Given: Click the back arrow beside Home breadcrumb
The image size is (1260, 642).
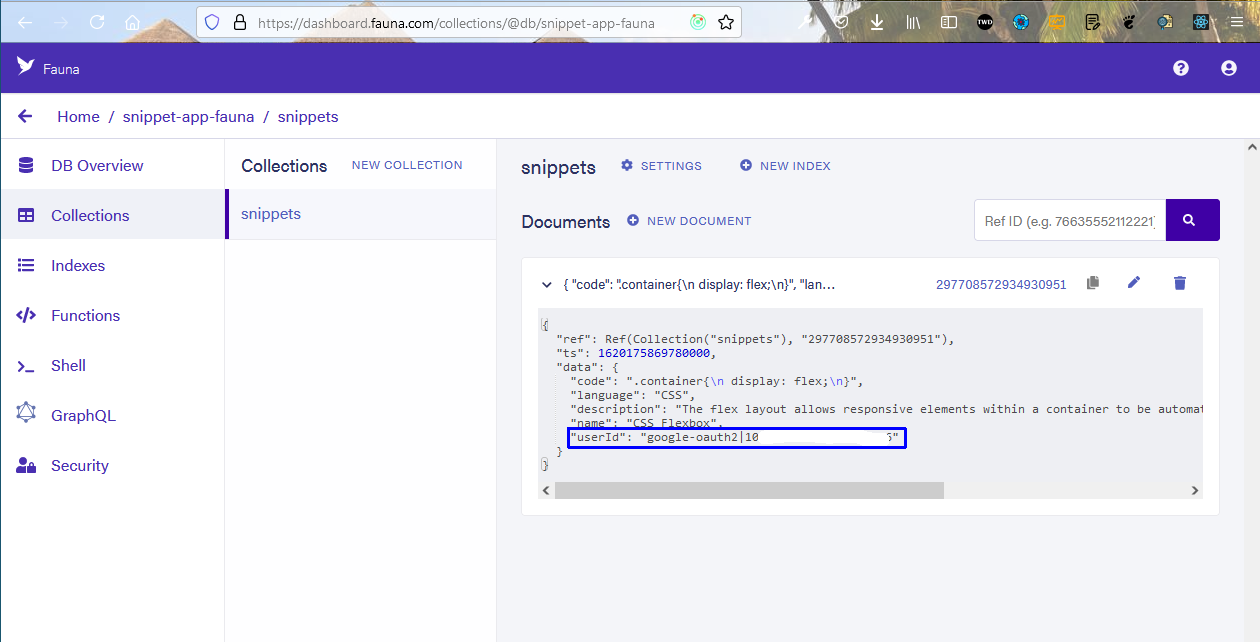Looking at the screenshot, I should pos(26,116).
